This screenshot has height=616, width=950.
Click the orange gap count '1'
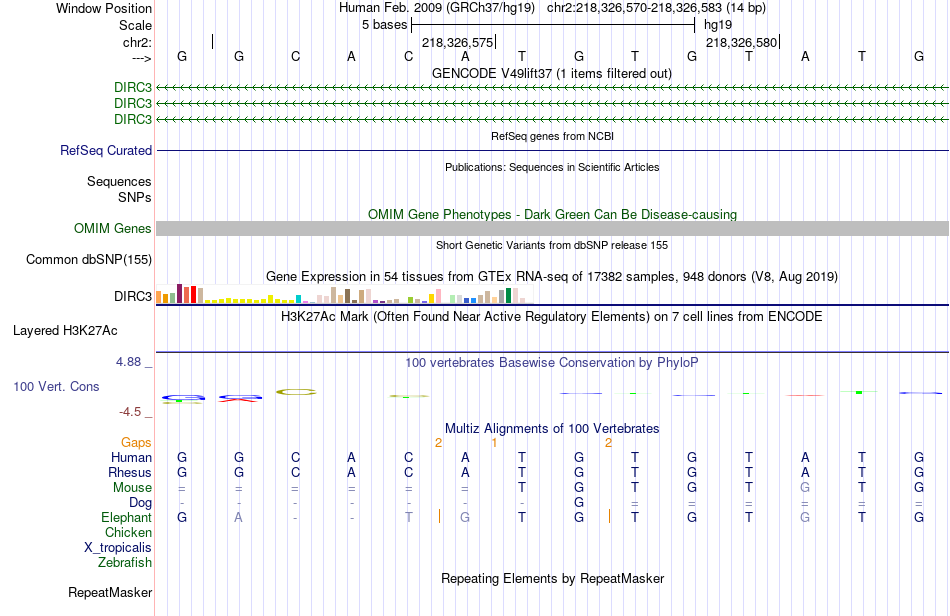click(494, 443)
